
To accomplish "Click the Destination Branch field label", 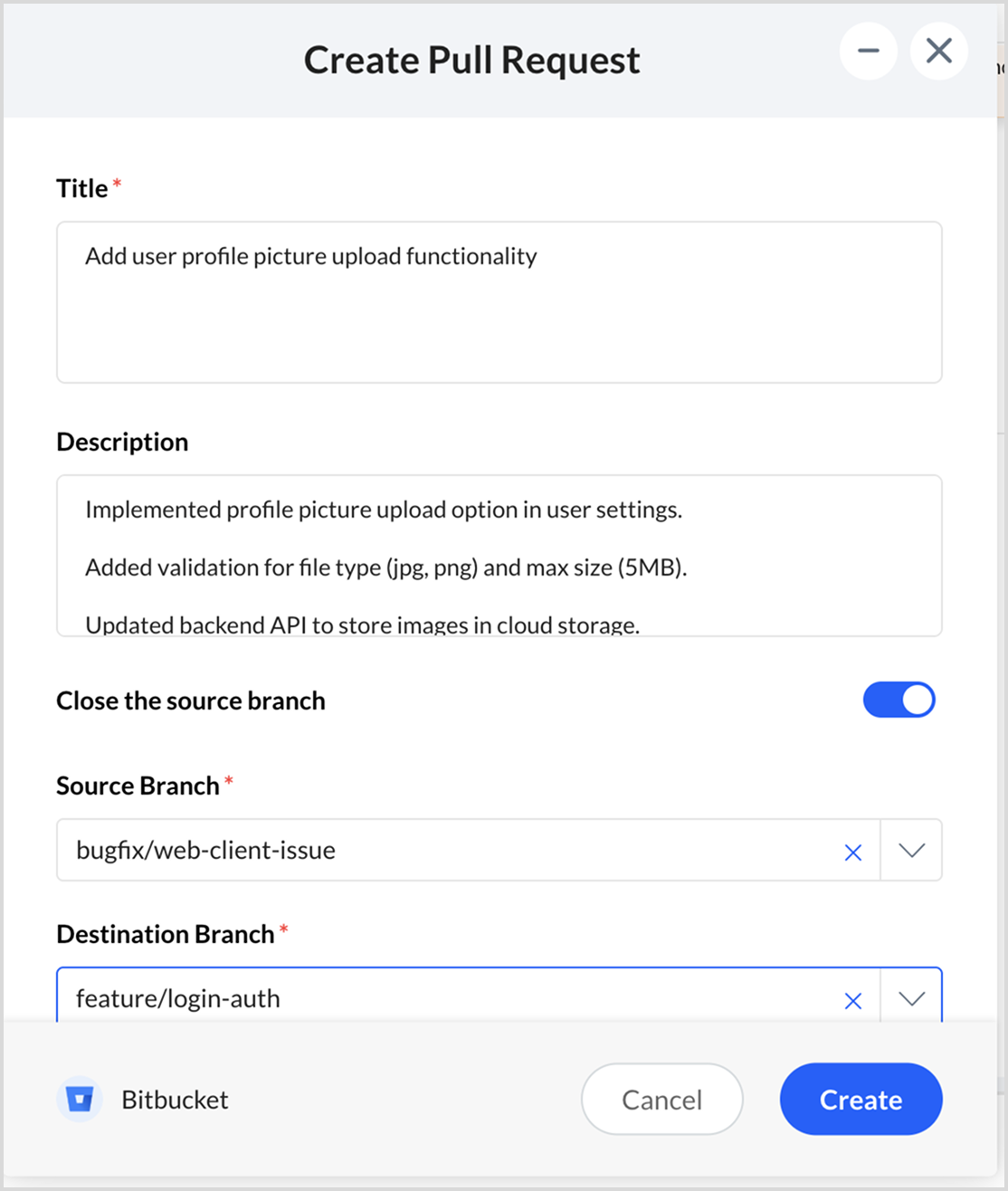I will pyautogui.click(x=166, y=934).
